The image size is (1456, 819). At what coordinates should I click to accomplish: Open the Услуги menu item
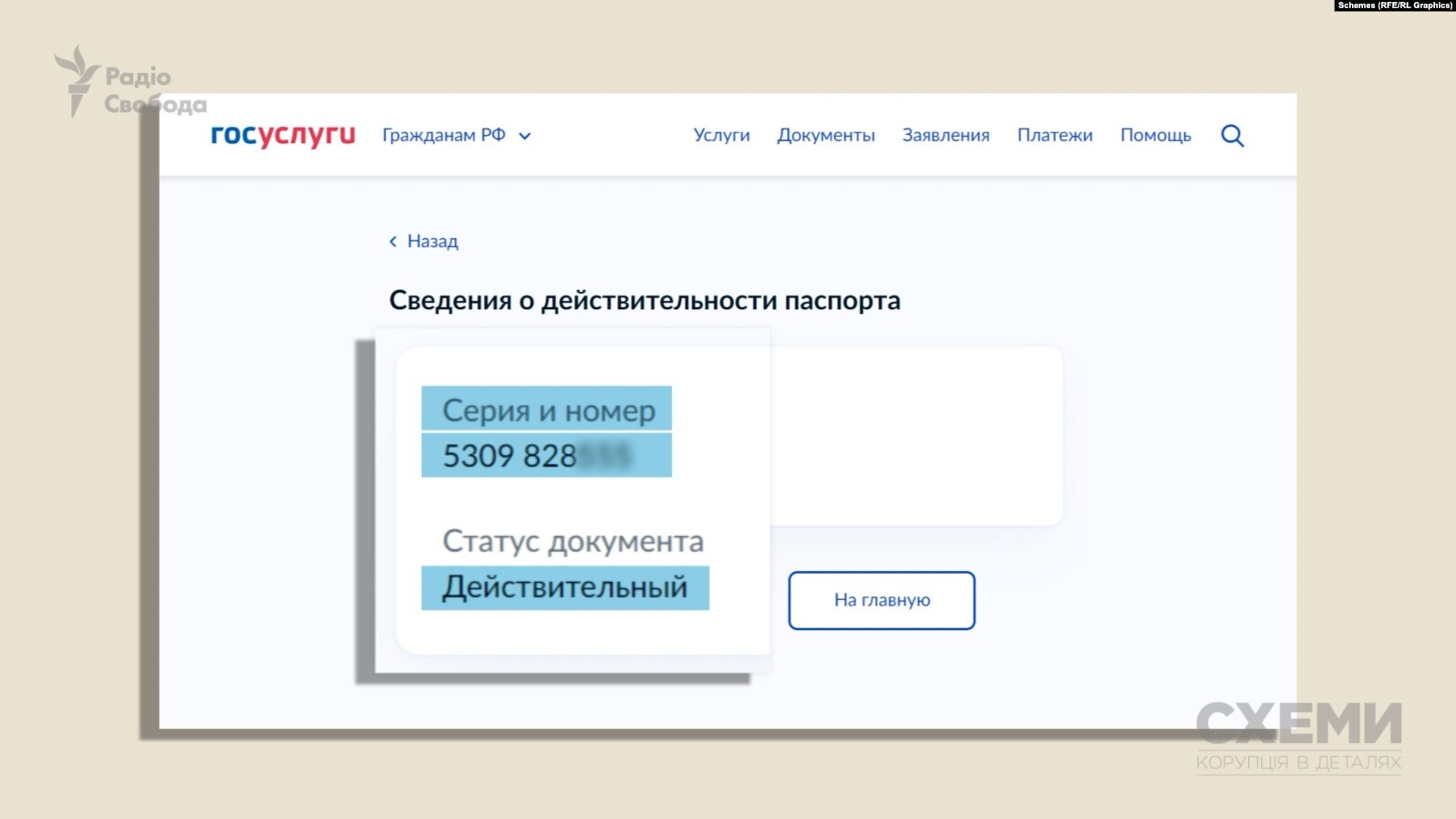pyautogui.click(x=721, y=135)
